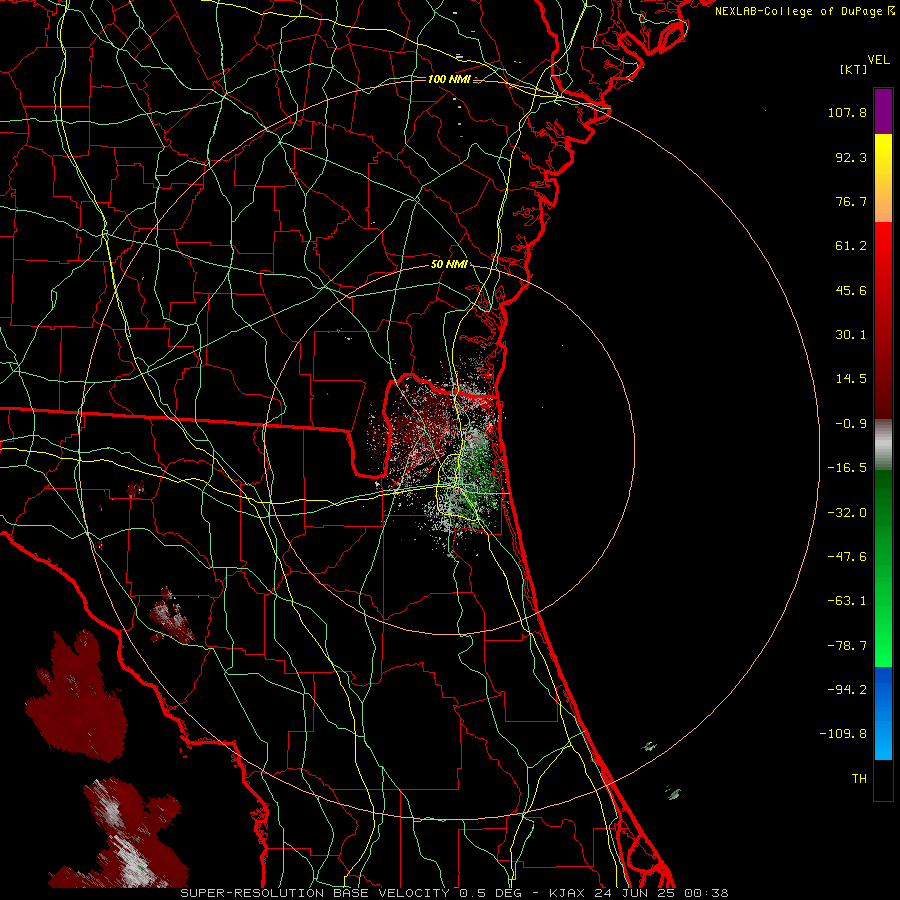900x900 pixels.
Task: Click the -78.7 velocity scale value
Action: [847, 646]
